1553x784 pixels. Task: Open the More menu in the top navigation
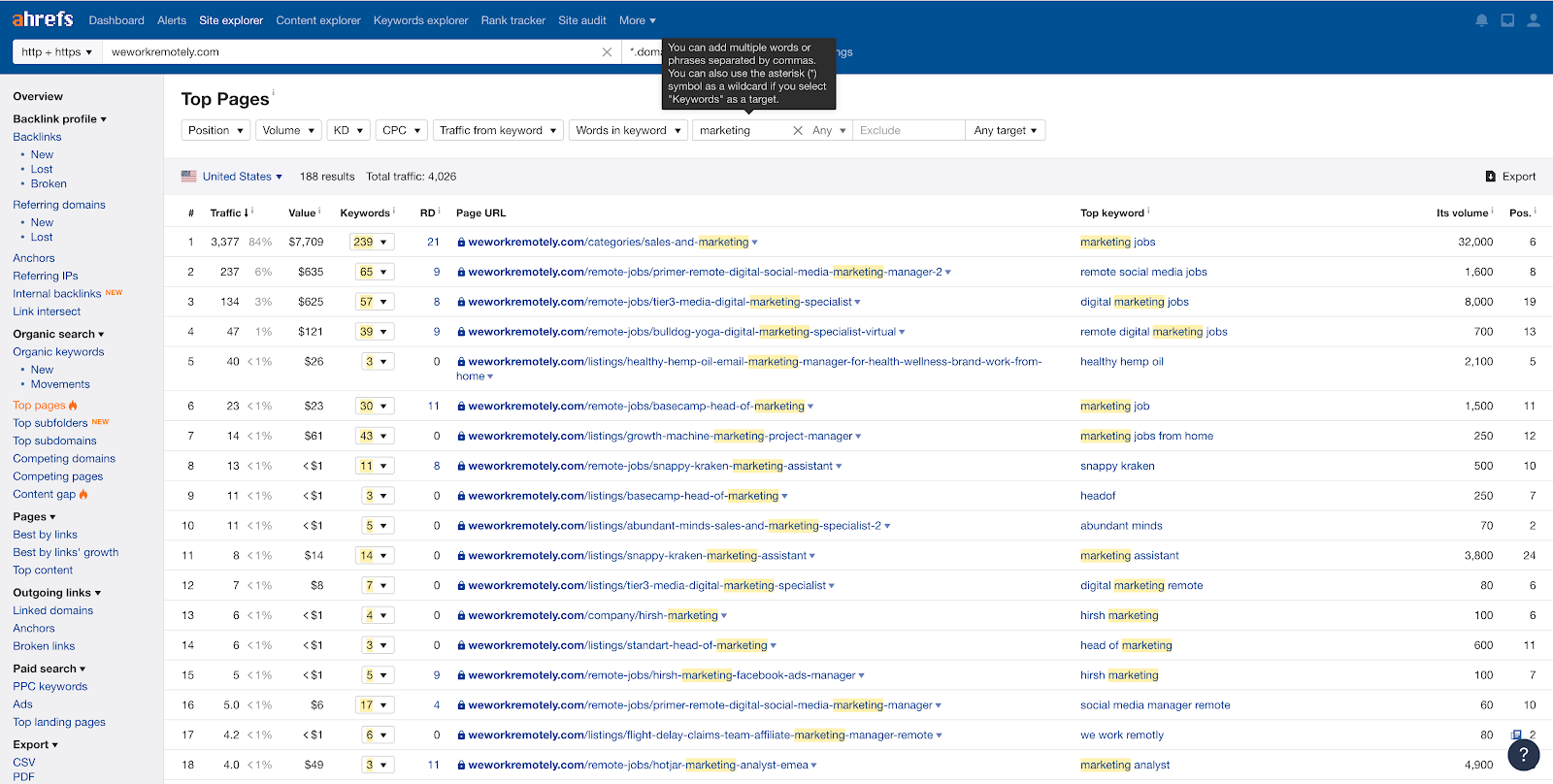637,20
